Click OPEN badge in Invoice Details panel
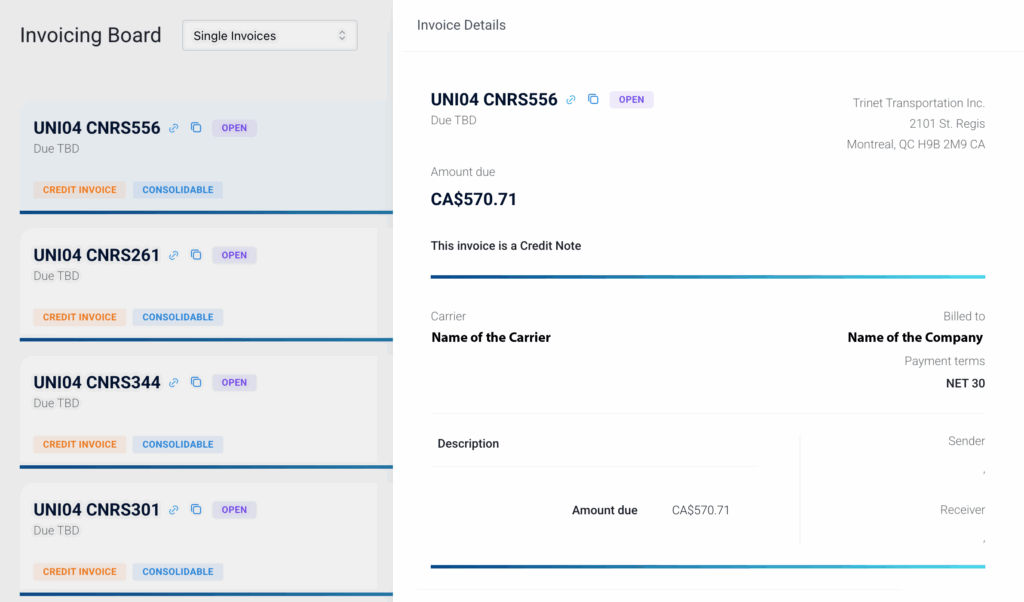 [x=631, y=99]
